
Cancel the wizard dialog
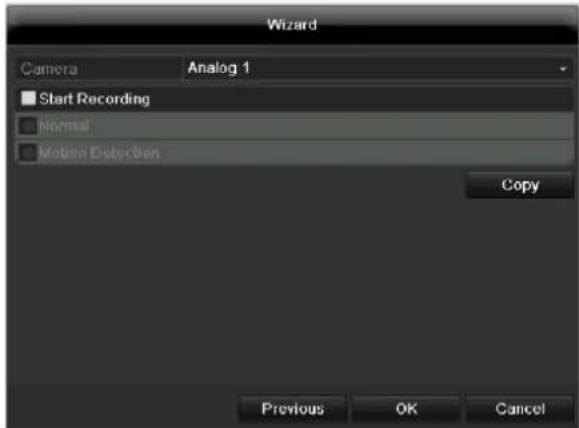(x=520, y=409)
